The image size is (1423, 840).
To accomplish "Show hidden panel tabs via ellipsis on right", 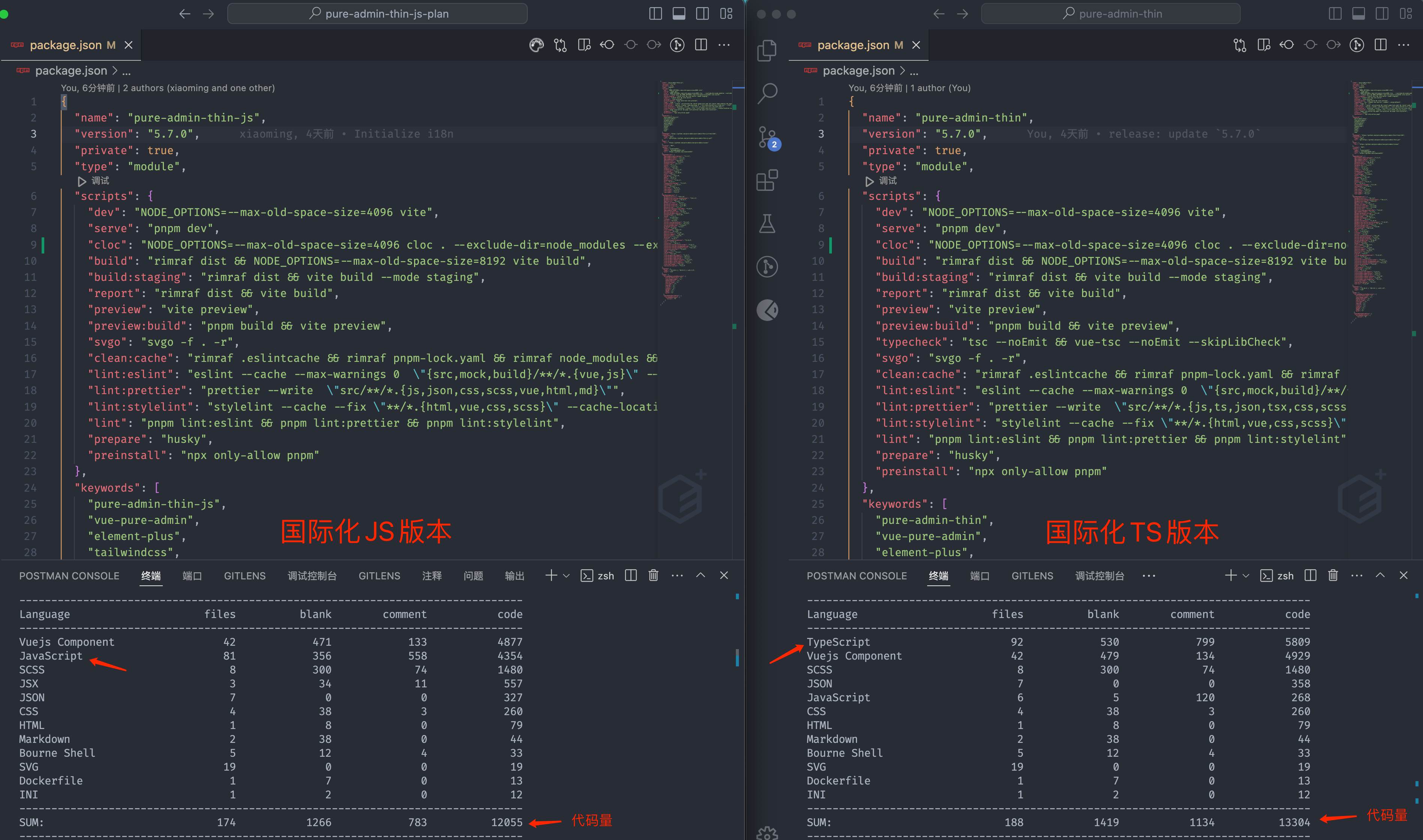I will tap(1148, 576).
